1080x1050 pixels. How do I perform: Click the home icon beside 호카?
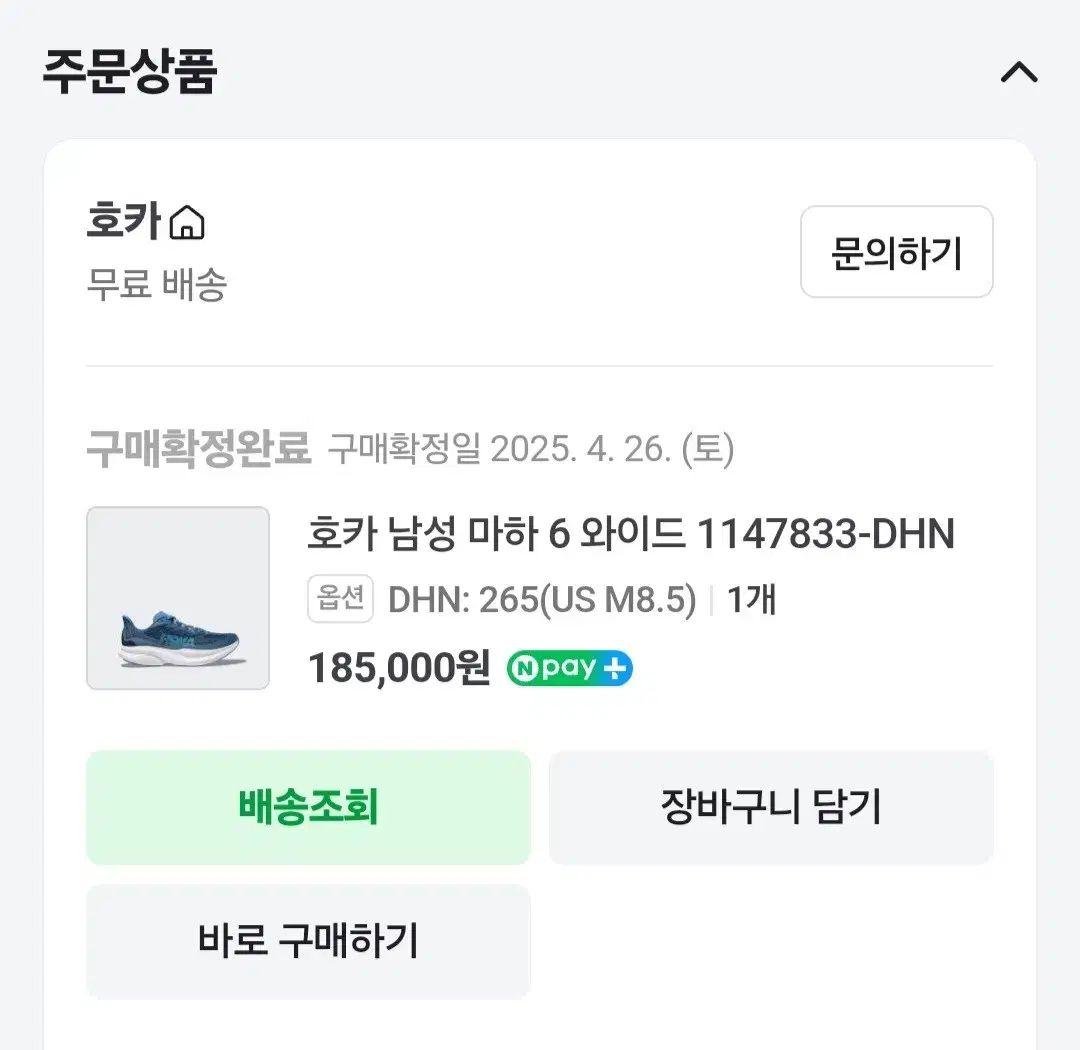pos(187,223)
